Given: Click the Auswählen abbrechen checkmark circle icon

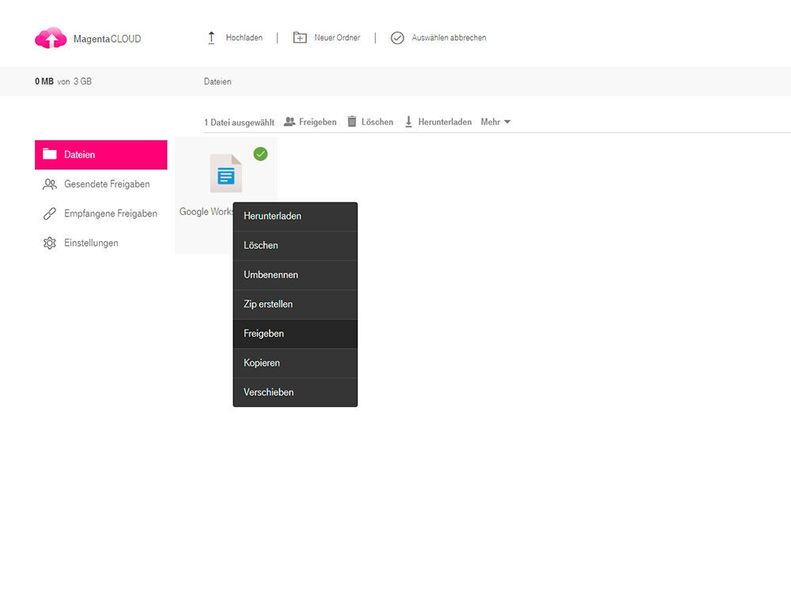Looking at the screenshot, I should 398,38.
